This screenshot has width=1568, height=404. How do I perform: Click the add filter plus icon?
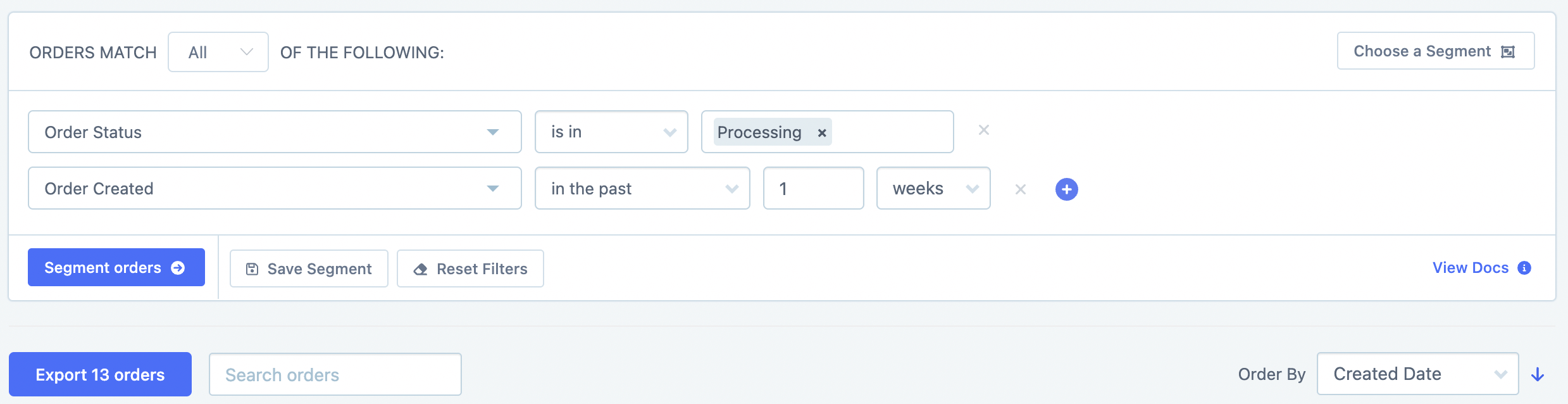pyautogui.click(x=1067, y=189)
